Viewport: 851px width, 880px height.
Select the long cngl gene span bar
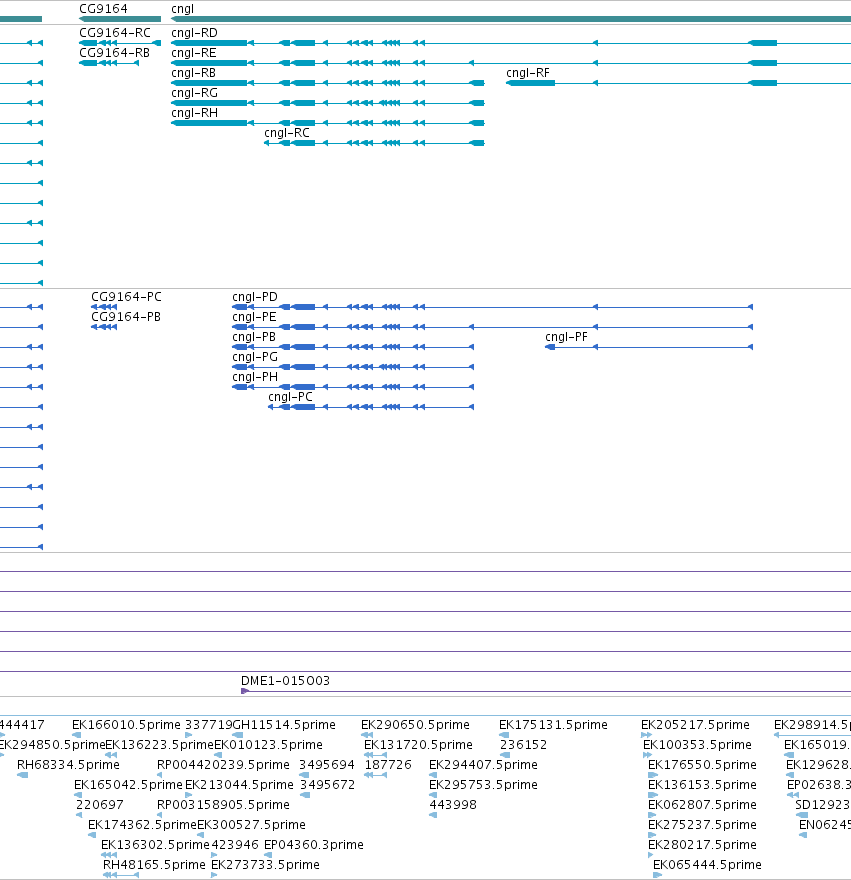point(511,19)
